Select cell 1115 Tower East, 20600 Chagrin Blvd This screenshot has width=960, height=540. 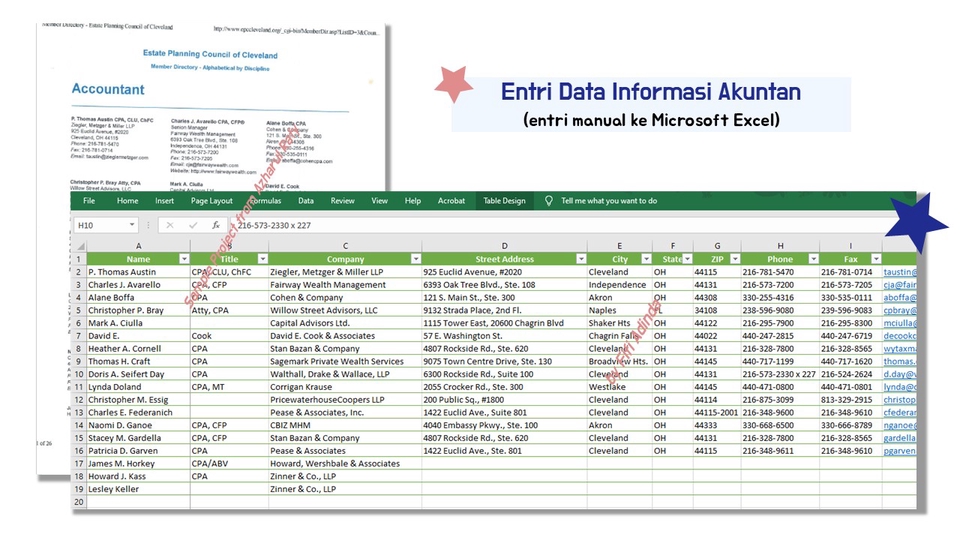point(504,323)
